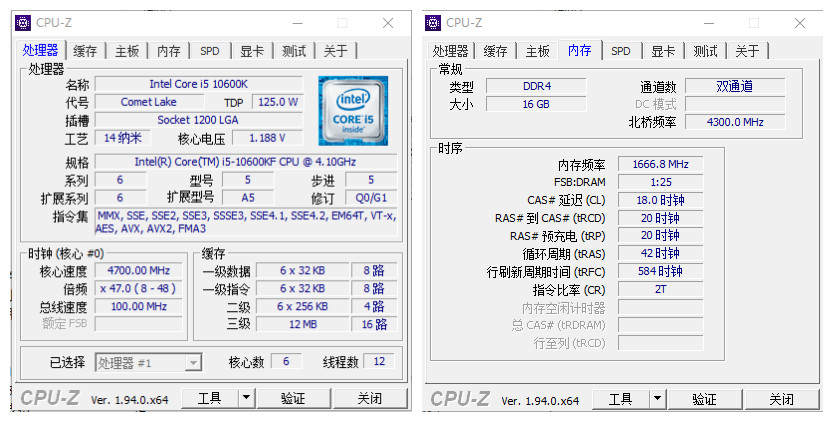833x422 pixels.
Task: Click the 工具 button in the left window
Action: click(x=210, y=398)
